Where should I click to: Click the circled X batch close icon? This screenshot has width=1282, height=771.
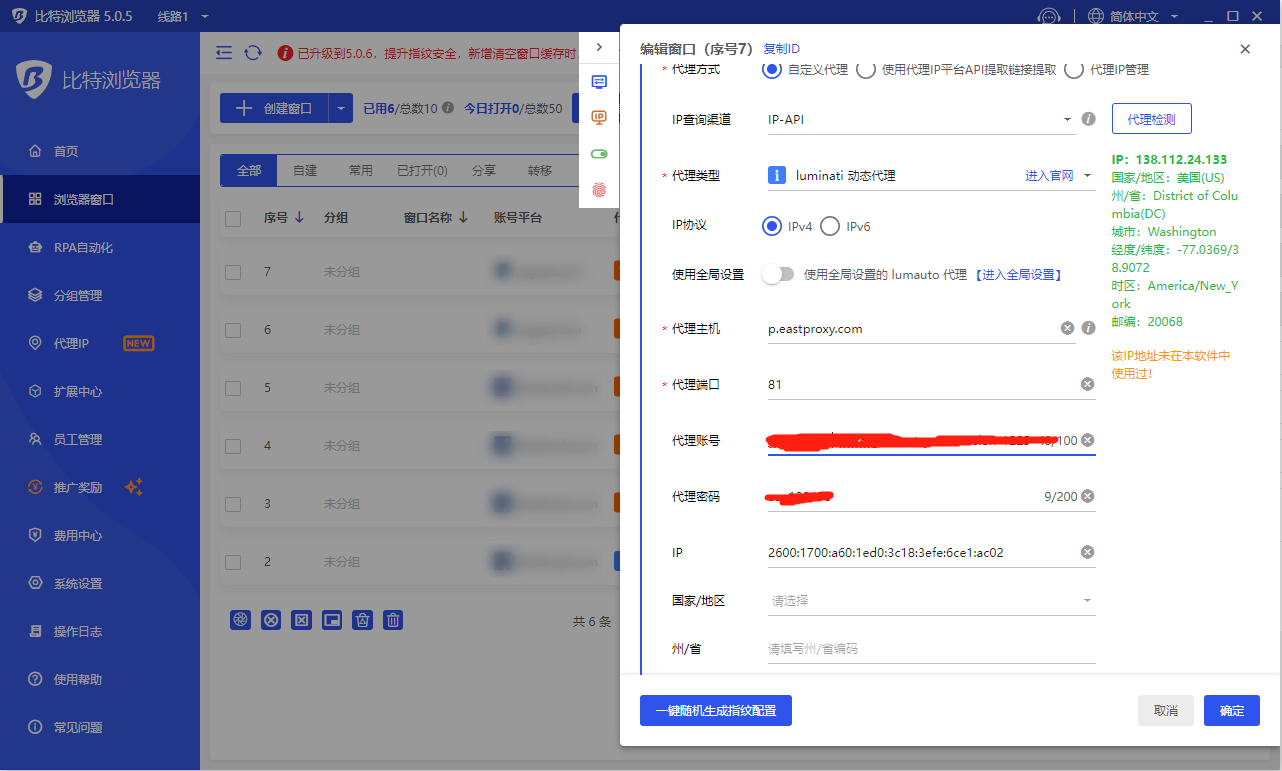271,620
